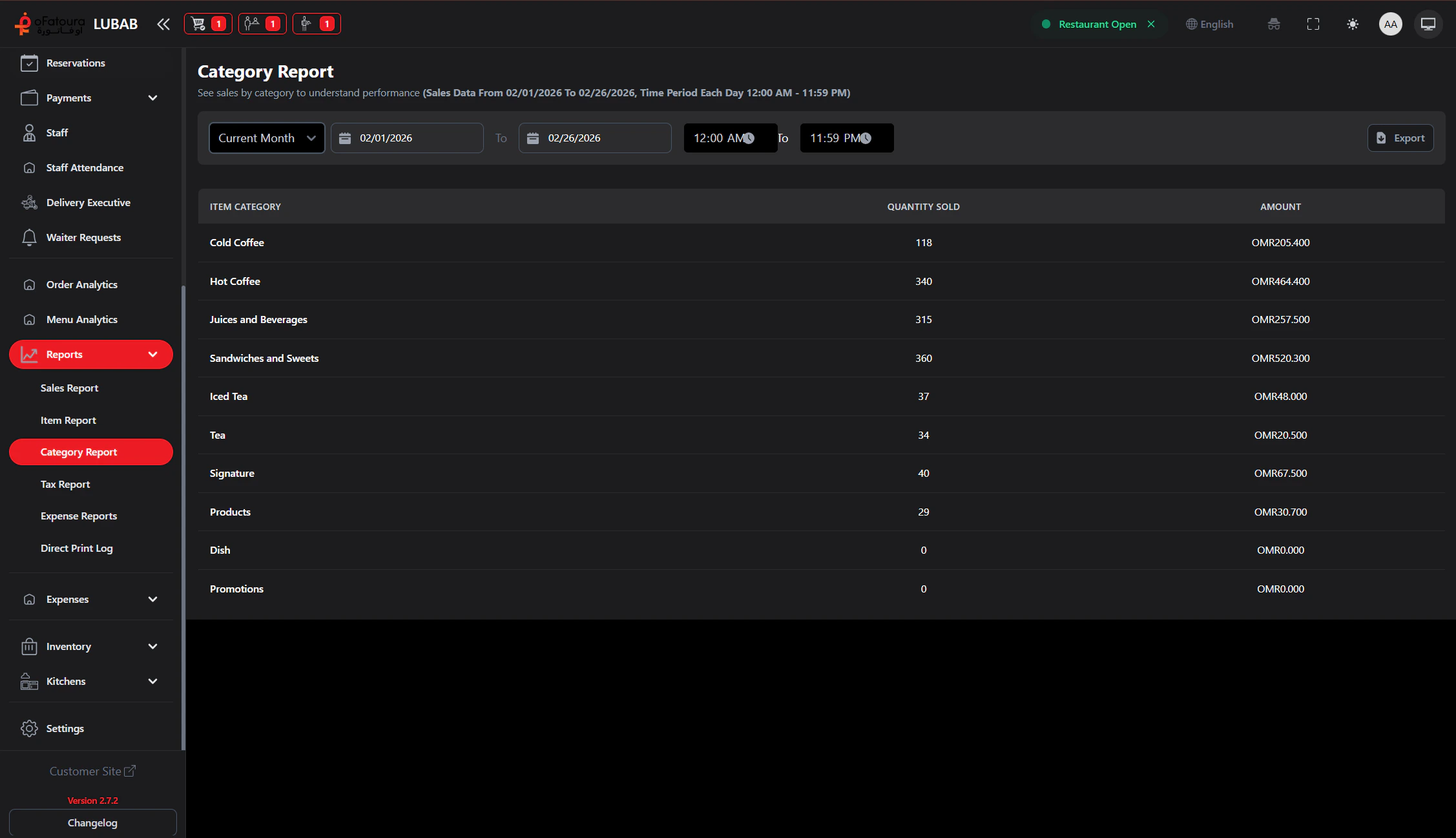Enter fullscreen mode icon

[1313, 24]
